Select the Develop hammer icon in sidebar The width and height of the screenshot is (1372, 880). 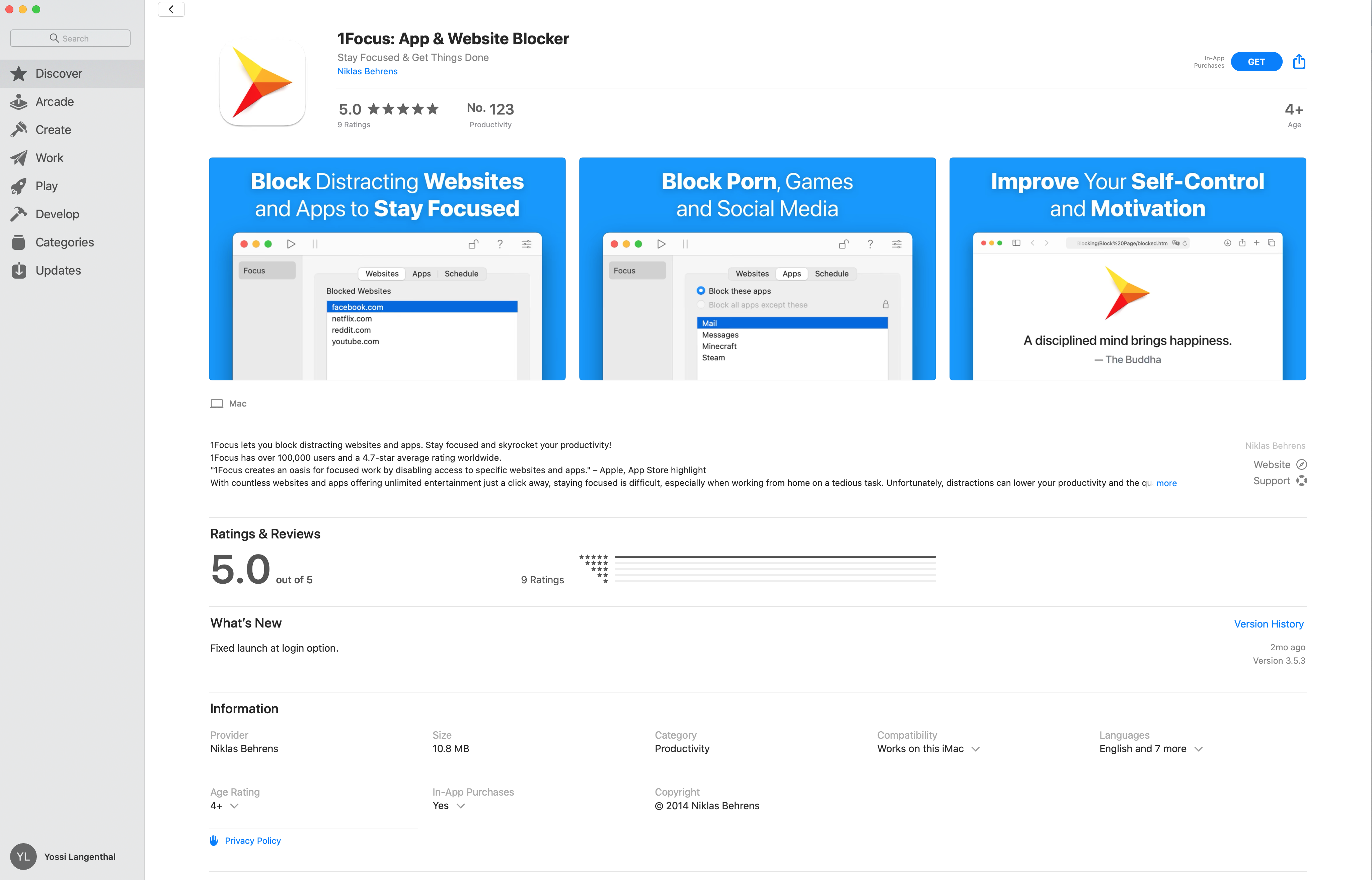point(19,214)
